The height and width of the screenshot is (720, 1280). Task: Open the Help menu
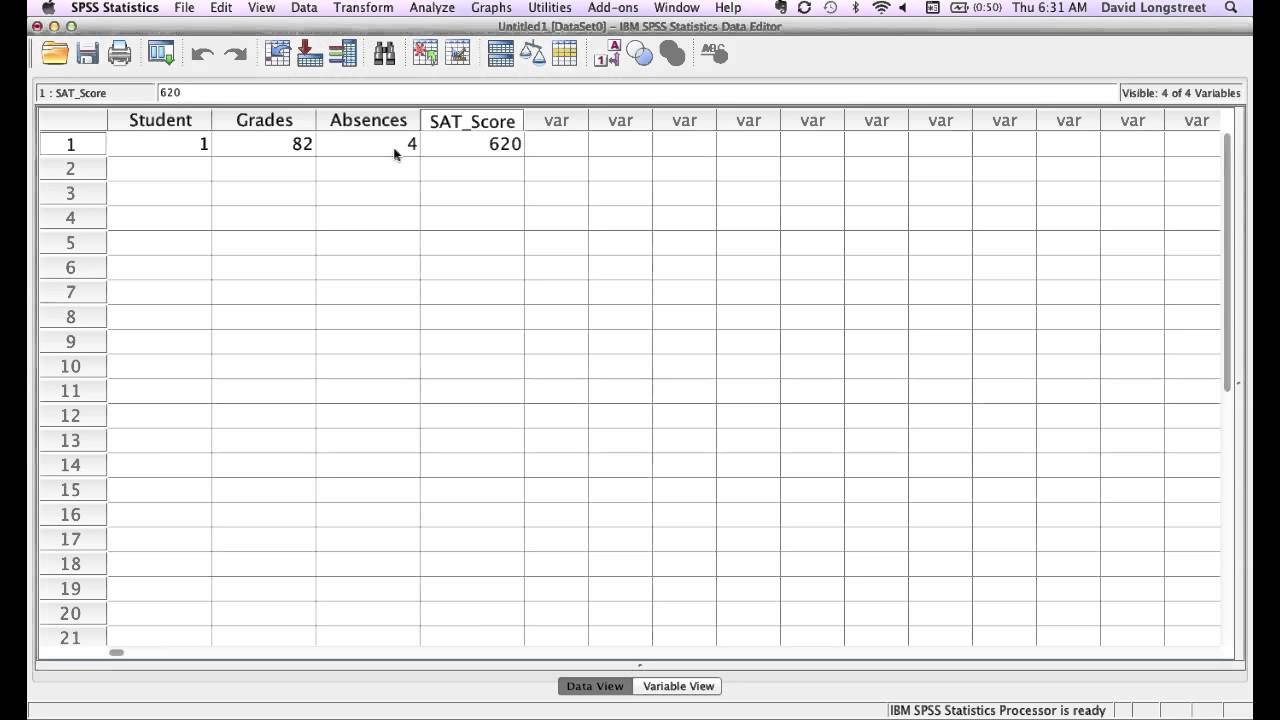pyautogui.click(x=728, y=8)
